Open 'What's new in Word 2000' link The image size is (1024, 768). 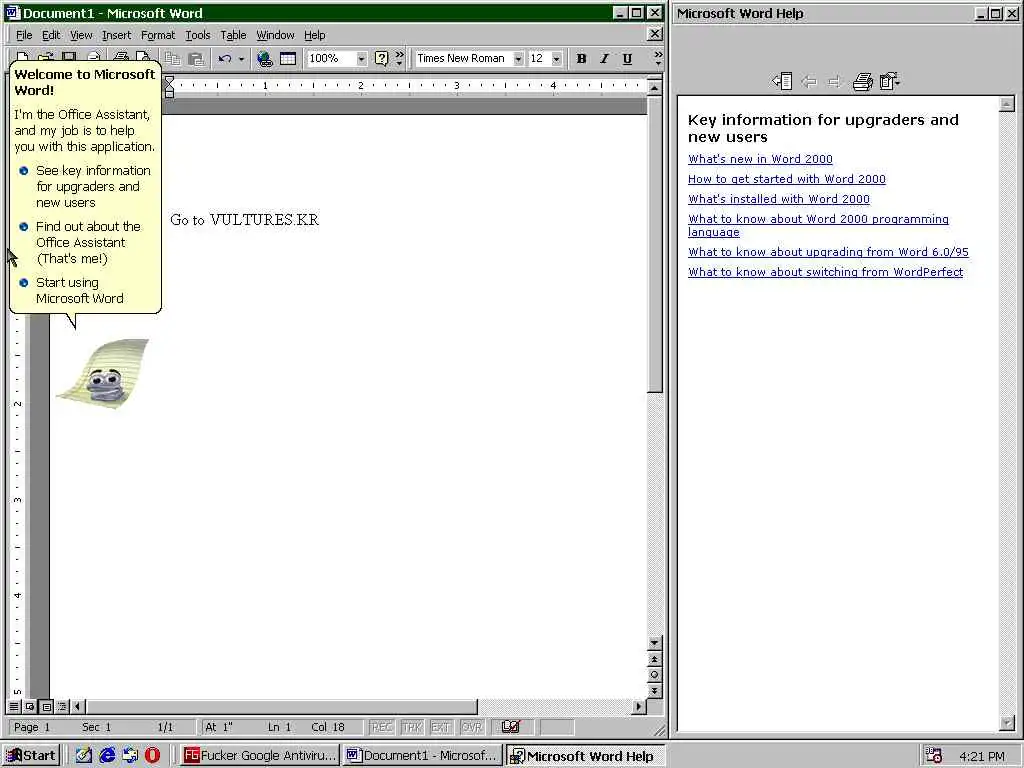760,159
